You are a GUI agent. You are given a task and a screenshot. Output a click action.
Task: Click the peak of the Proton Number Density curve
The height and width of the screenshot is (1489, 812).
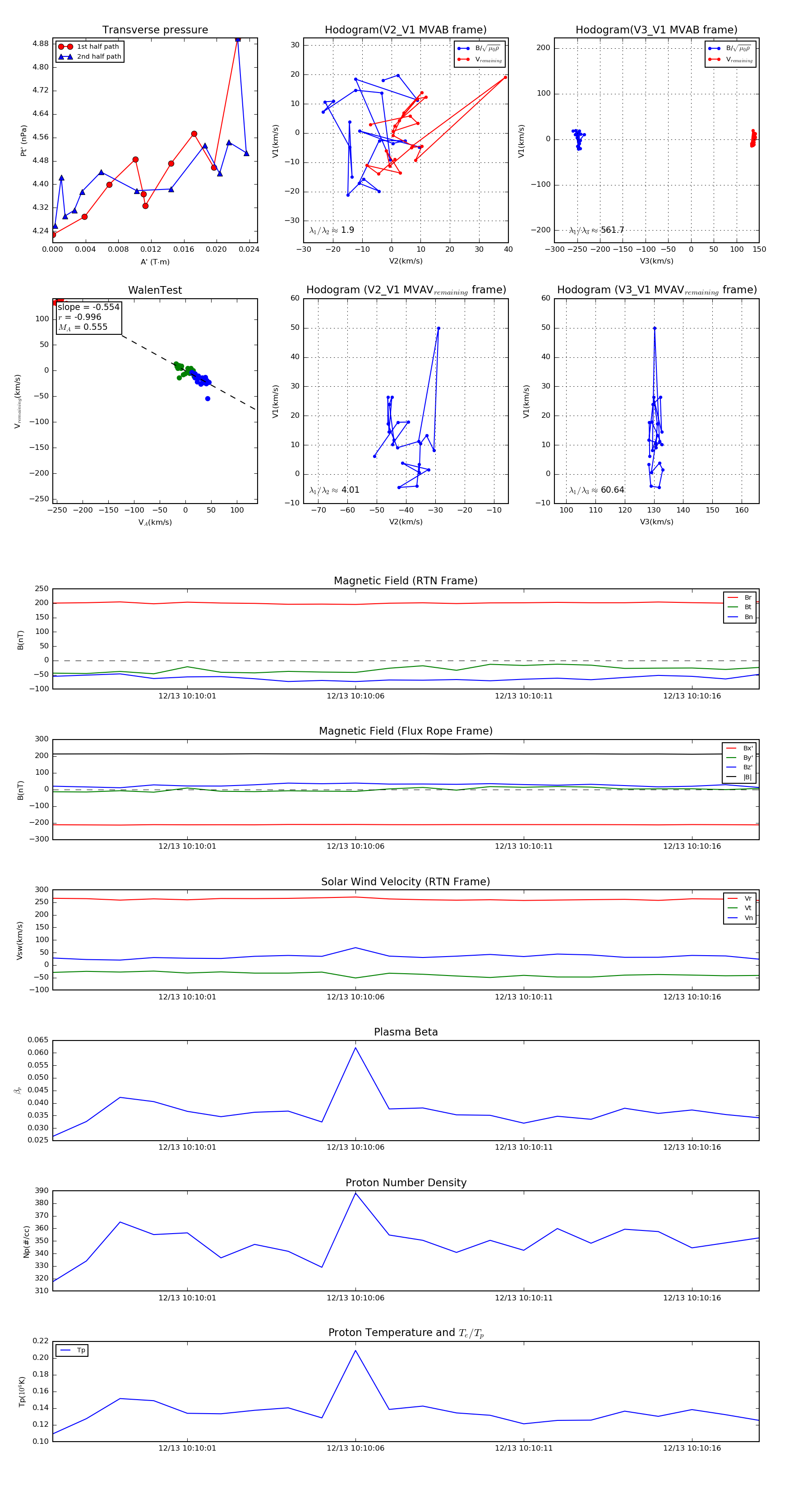(x=355, y=1193)
